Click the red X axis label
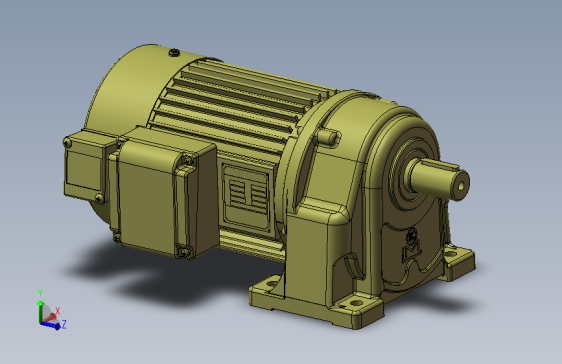Screen dimensions: 562x364 [x=57, y=311]
